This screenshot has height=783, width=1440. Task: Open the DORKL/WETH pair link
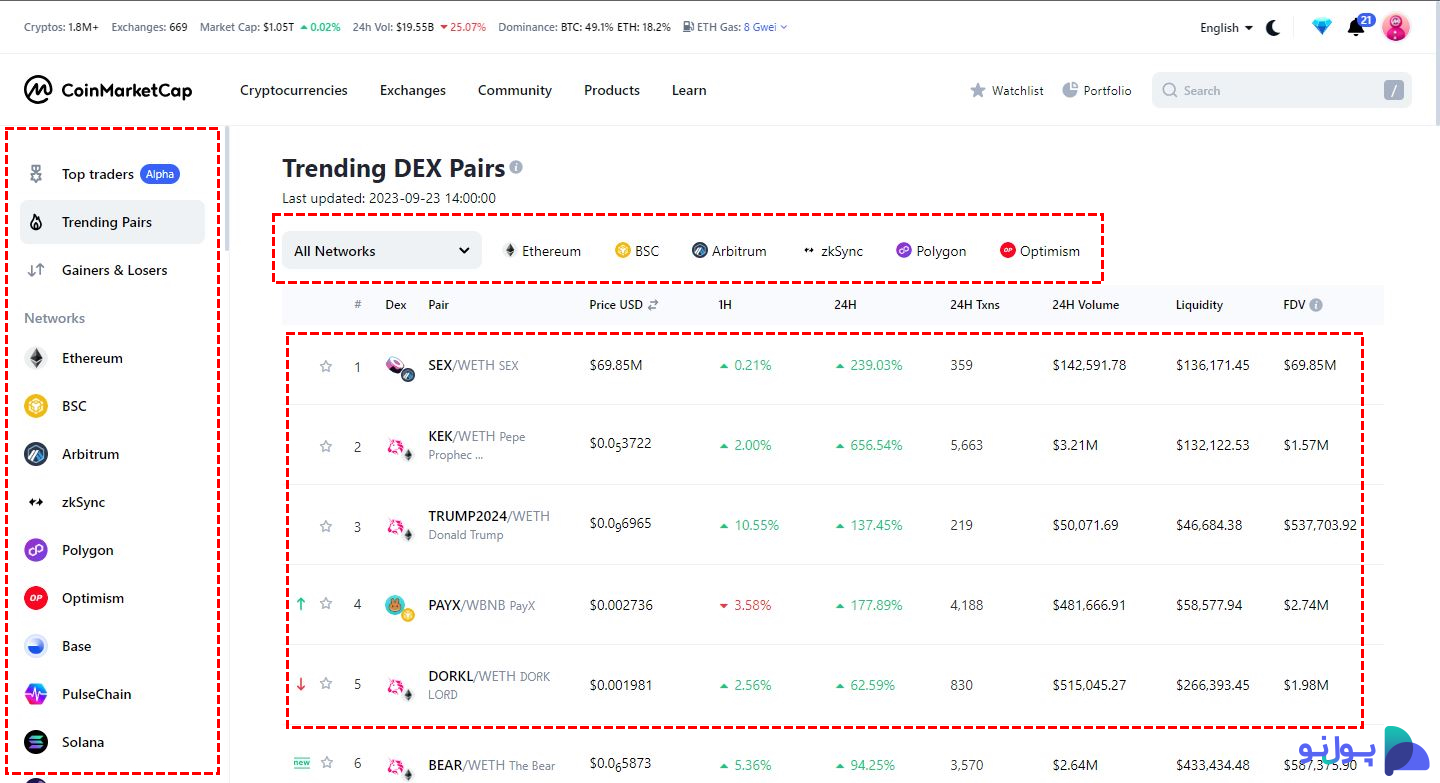point(489,685)
